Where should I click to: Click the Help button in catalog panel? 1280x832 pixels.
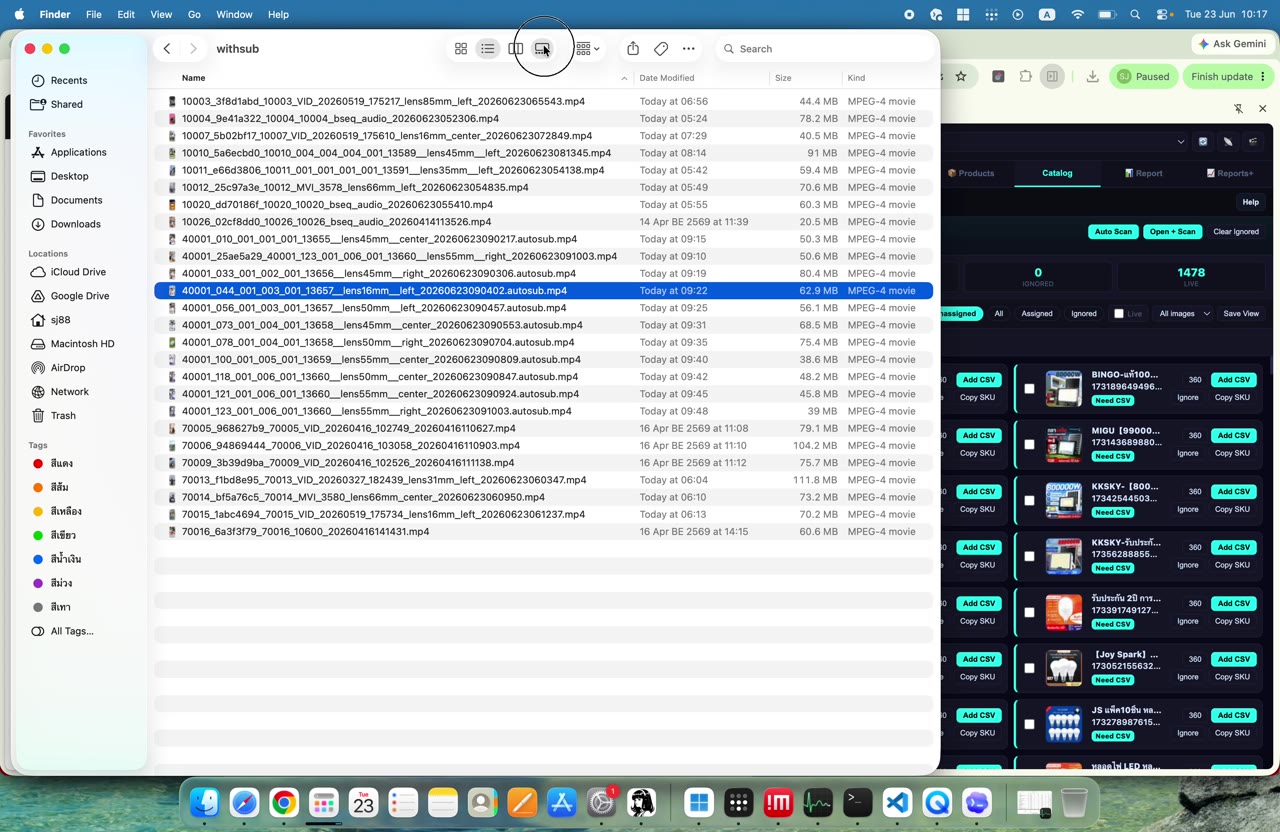point(1250,202)
